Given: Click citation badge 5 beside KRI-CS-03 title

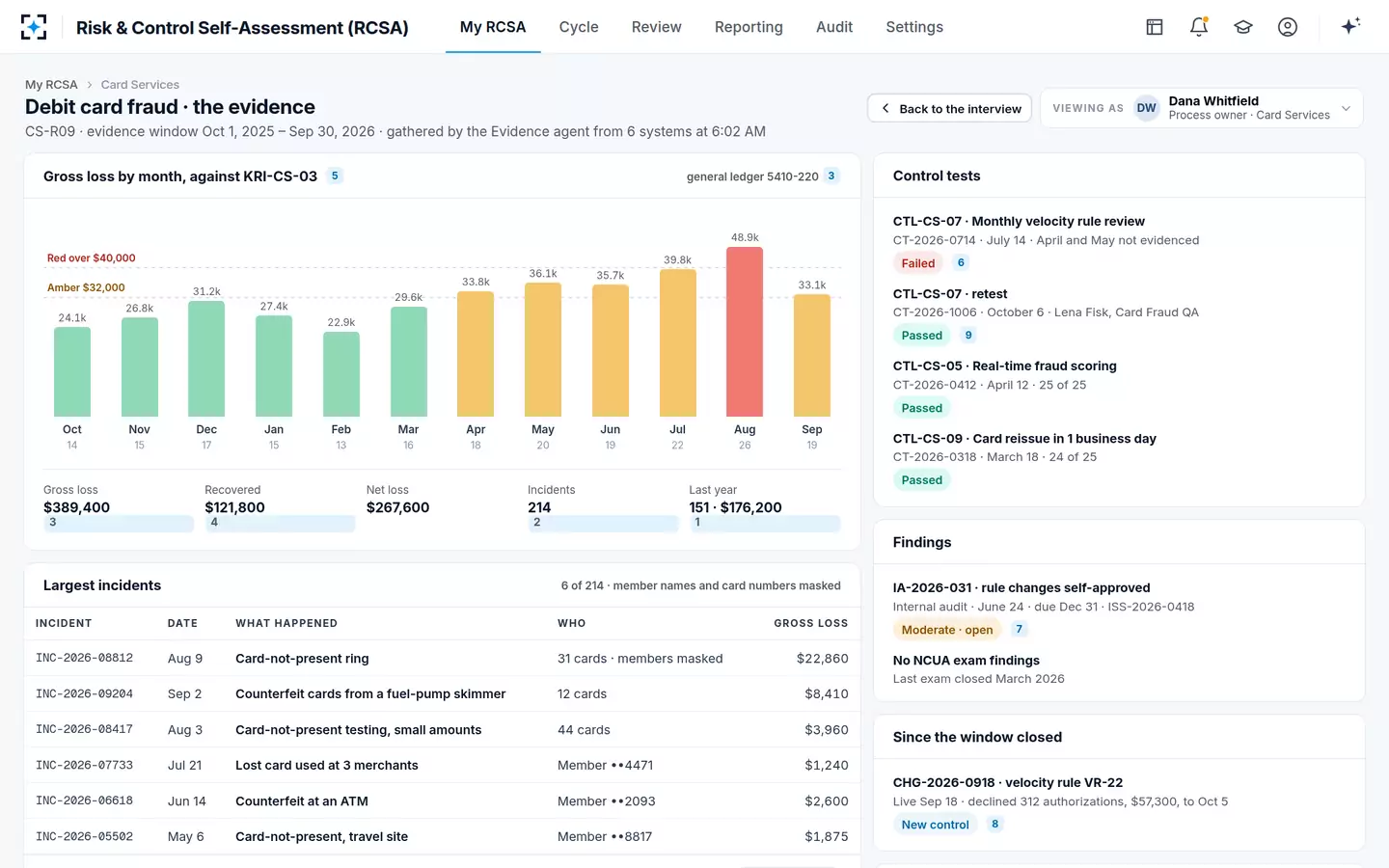Looking at the screenshot, I should coord(335,176).
